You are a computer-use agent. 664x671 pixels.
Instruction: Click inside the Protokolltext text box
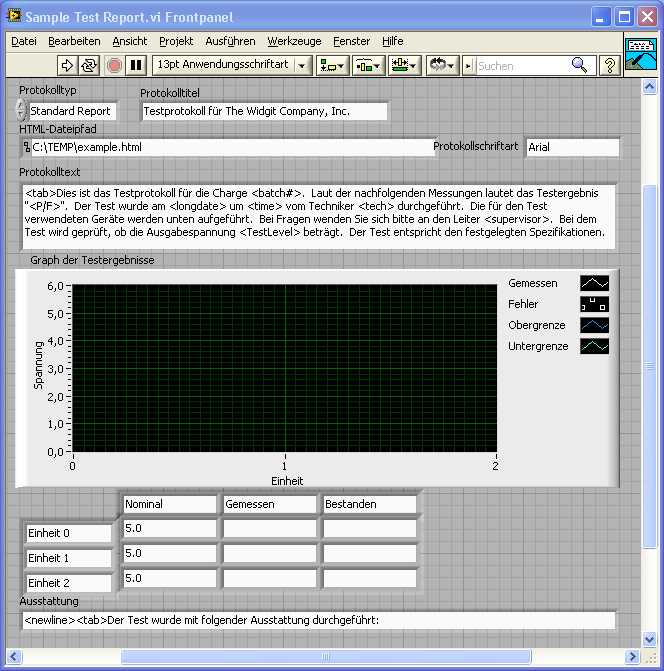(x=318, y=217)
